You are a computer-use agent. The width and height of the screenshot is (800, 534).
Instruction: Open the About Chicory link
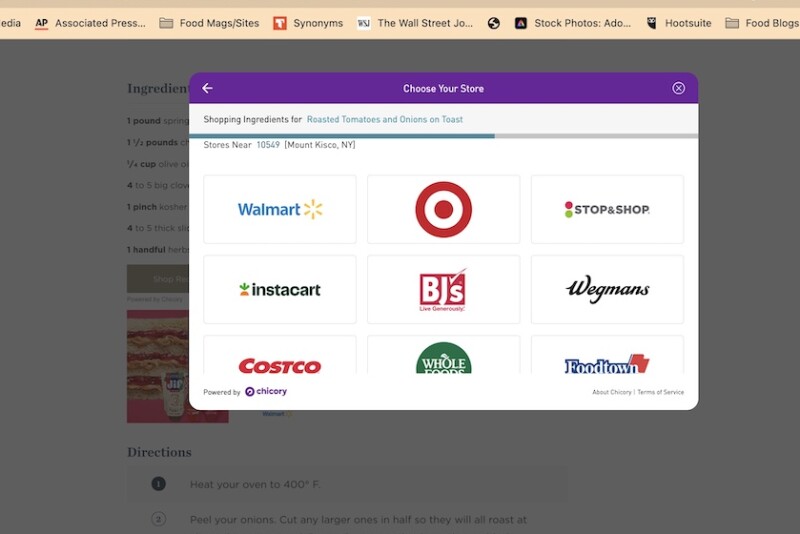tap(612, 392)
